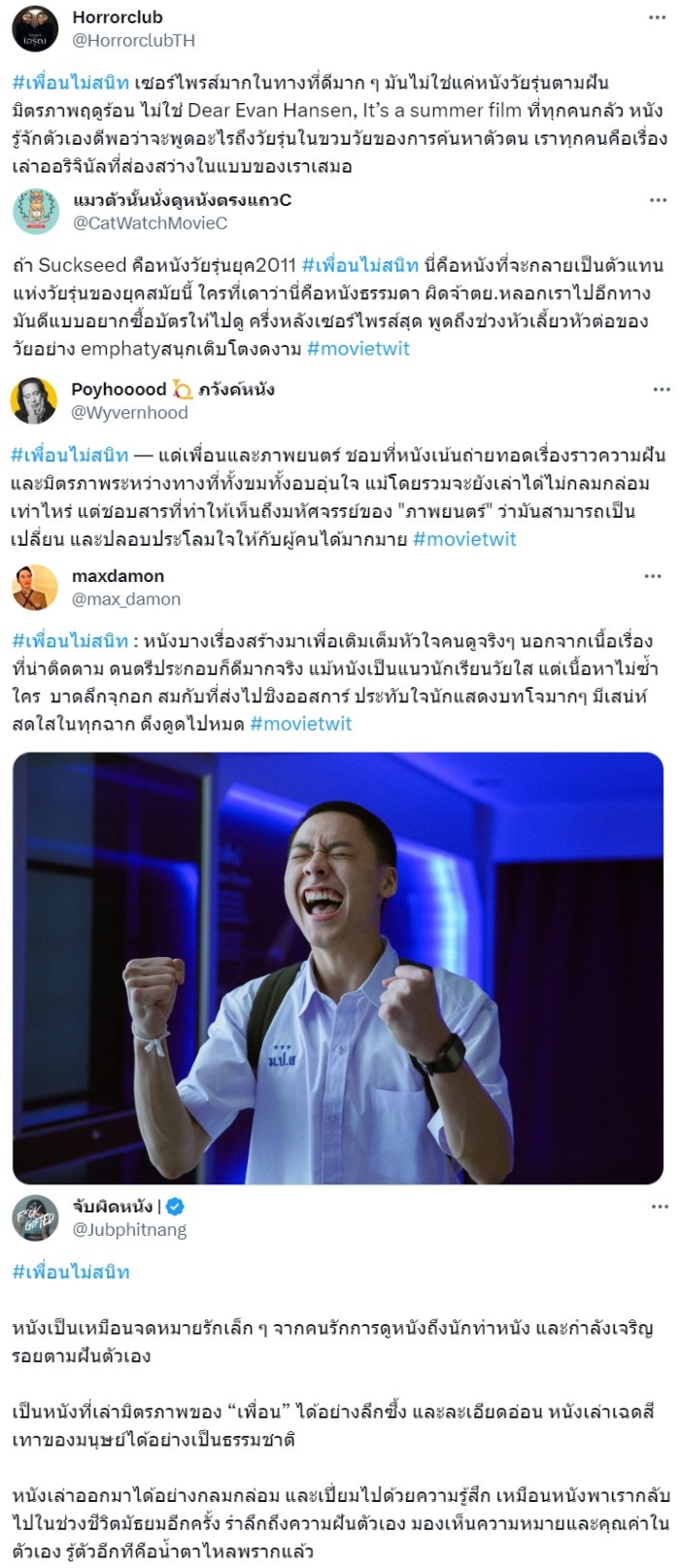Click #movietwit hashtag in the CatWatchMovieC tweet

(x=358, y=348)
